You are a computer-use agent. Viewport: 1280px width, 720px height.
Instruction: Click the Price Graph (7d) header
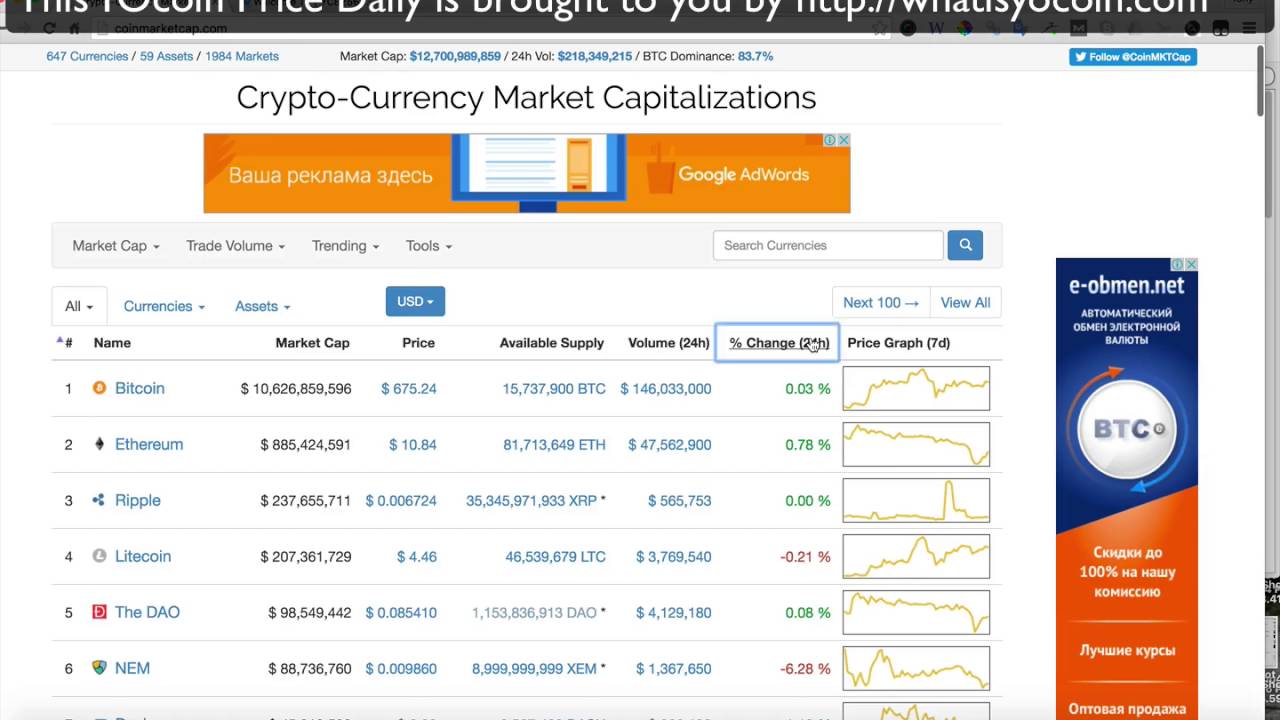coord(899,343)
